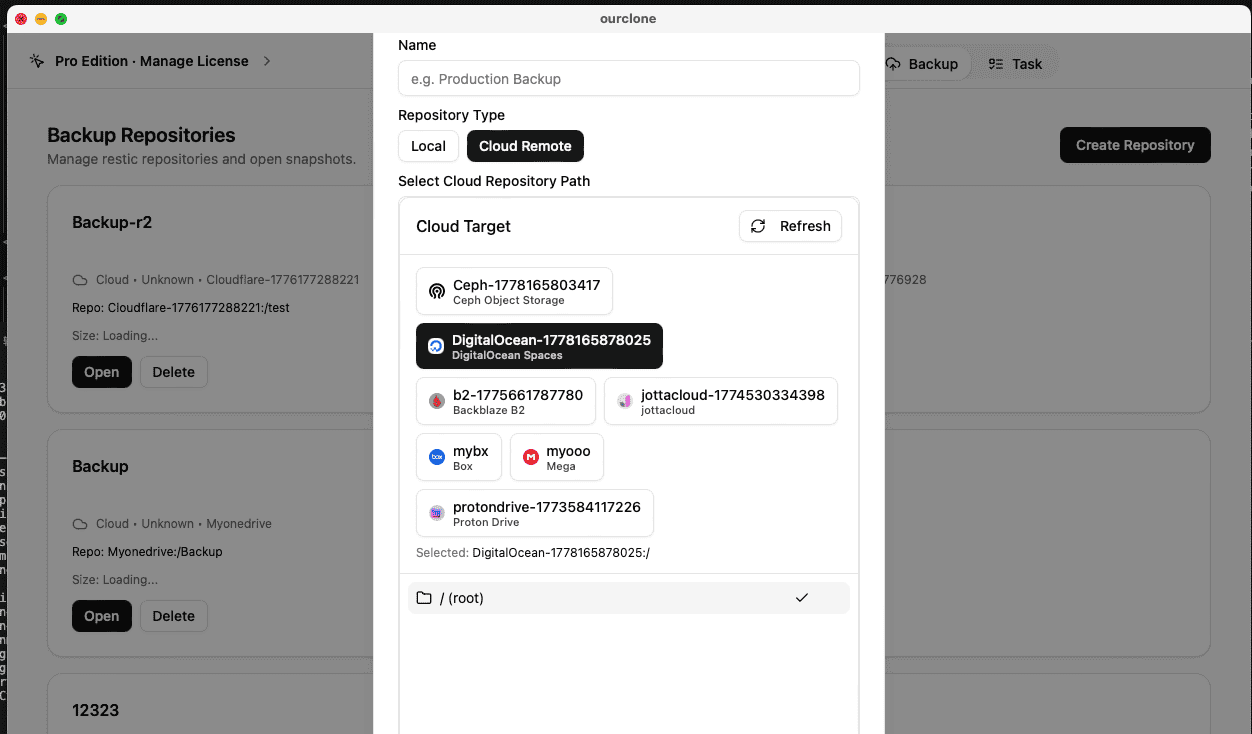
Task: Click the checklist icon on Task tab
Action: click(x=996, y=64)
